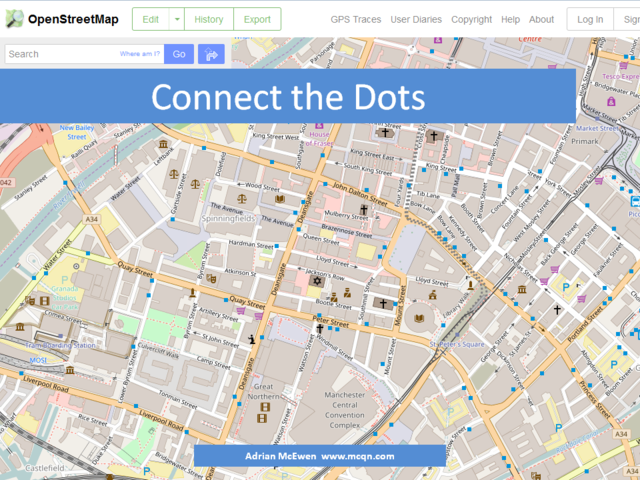640x480 pixels.
Task: Open the History tab
Action: click(209, 19)
